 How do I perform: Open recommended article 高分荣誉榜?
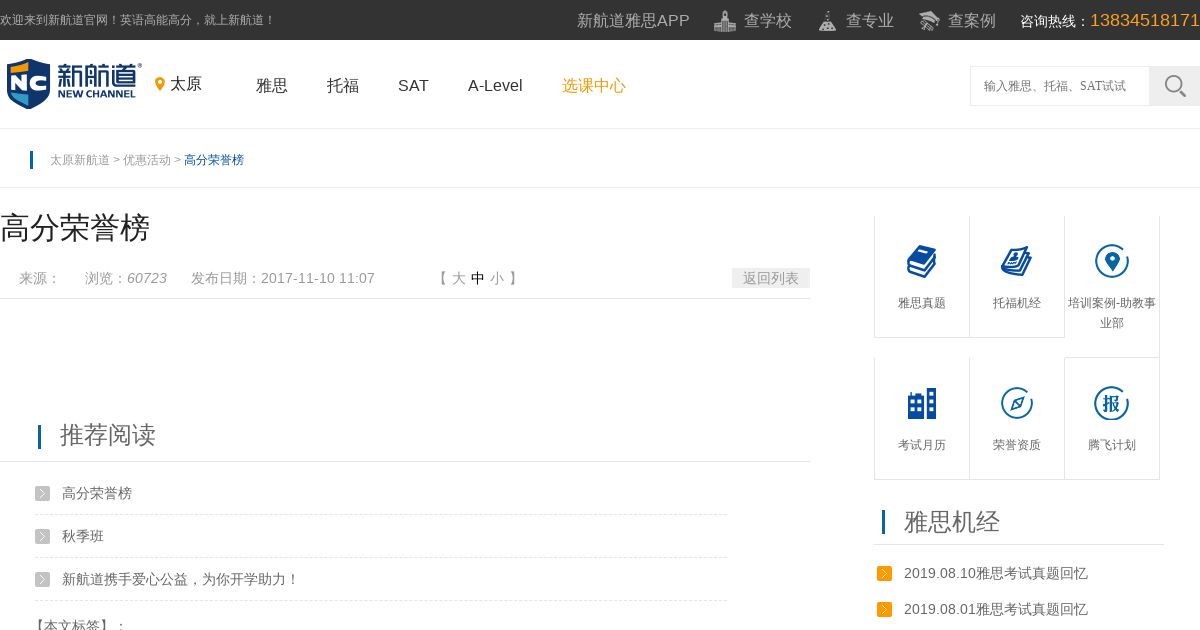coord(97,493)
